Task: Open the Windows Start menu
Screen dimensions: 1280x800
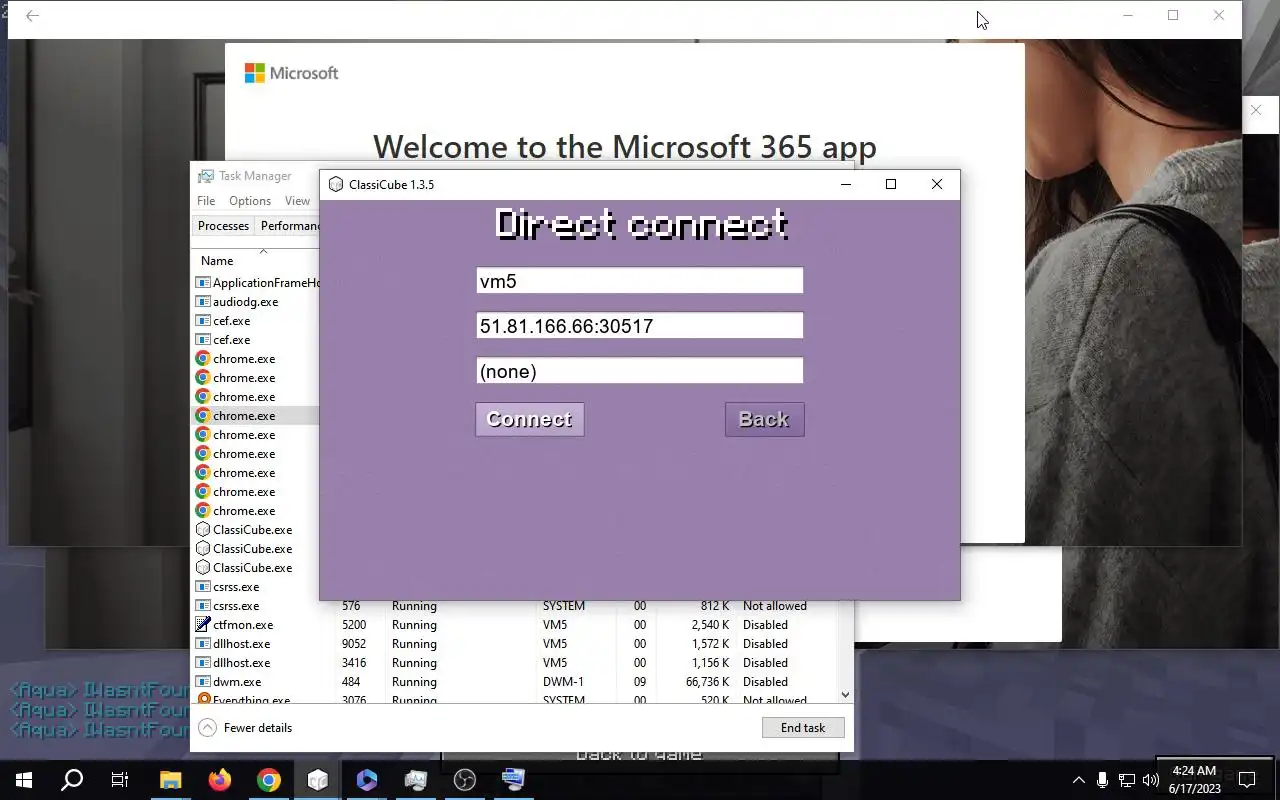Action: click(24, 780)
